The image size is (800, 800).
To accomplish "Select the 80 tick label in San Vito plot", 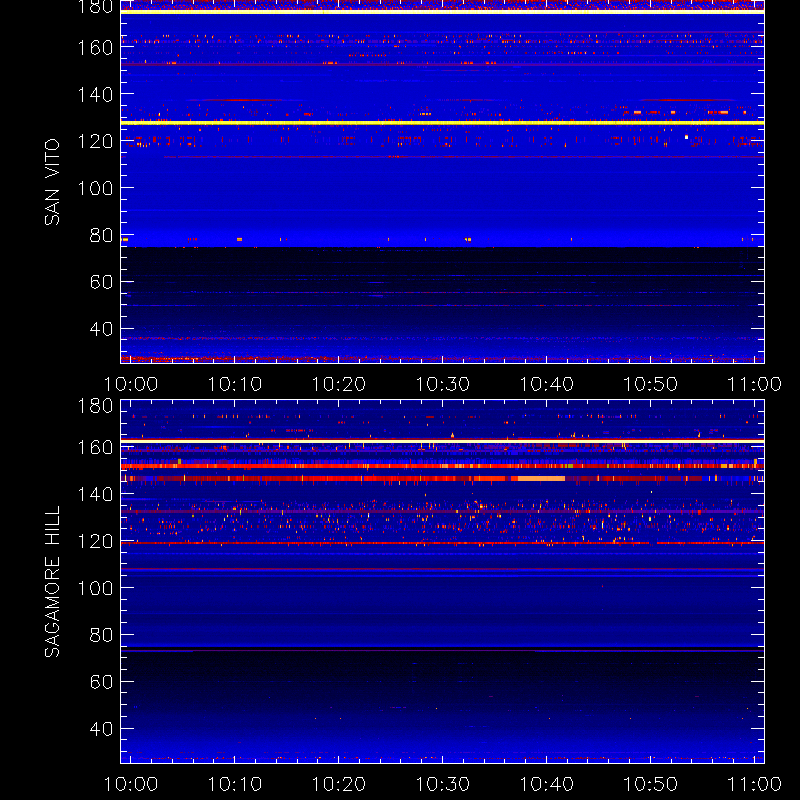I will (101, 236).
